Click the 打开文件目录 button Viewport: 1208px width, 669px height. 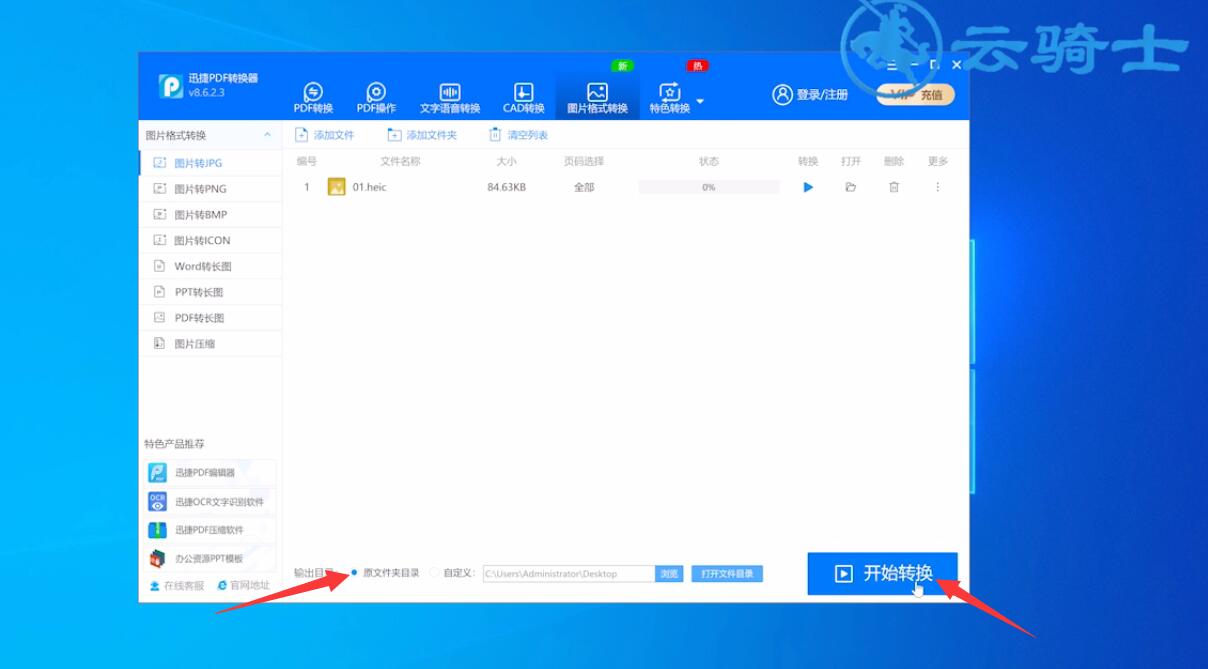pos(727,574)
